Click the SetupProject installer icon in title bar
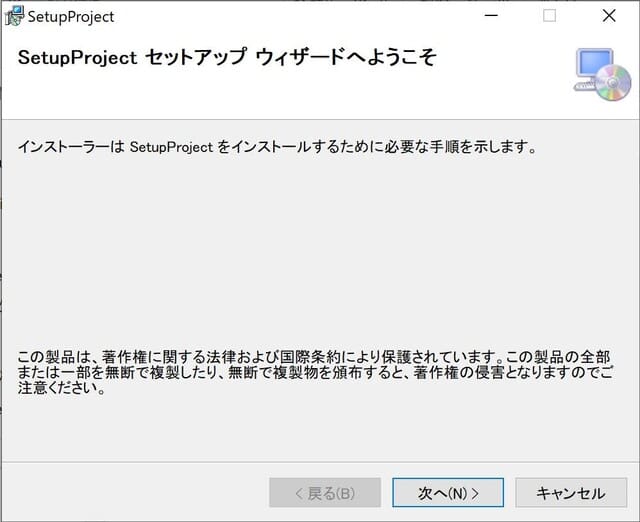The width and height of the screenshot is (640, 522). click(x=14, y=16)
